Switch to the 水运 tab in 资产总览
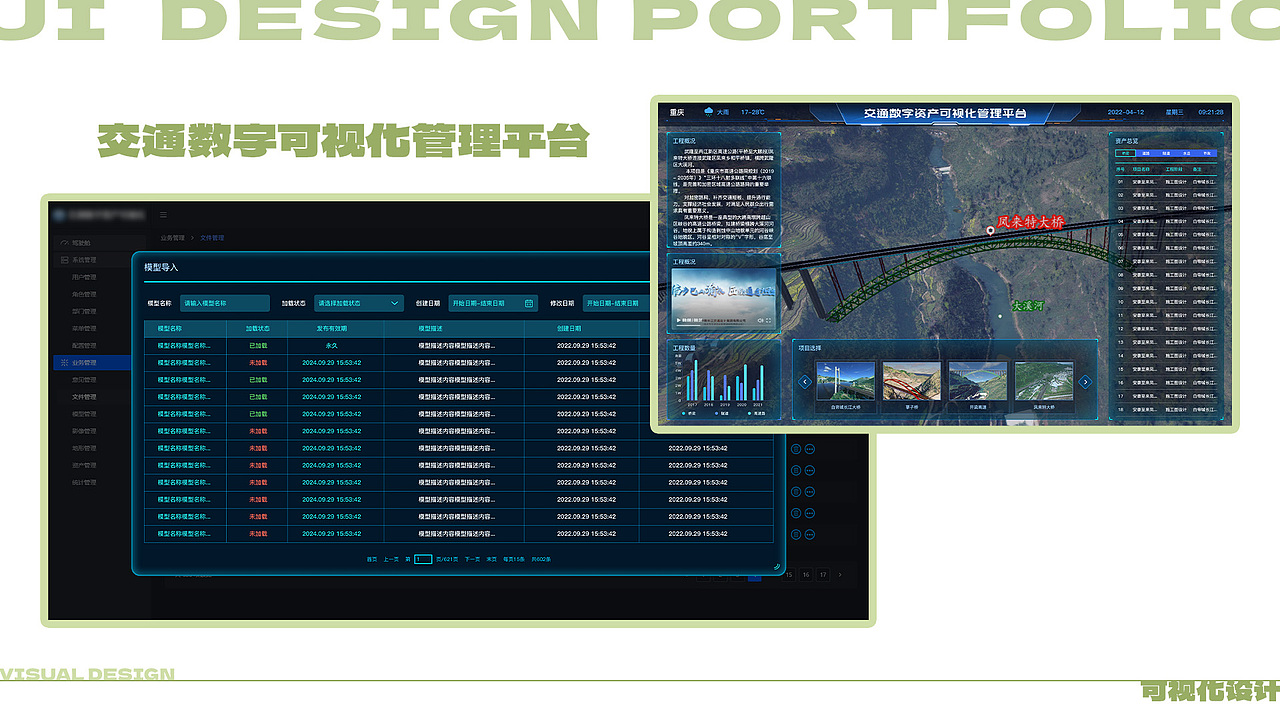Screen dimensions: 1280x720 tap(1187, 154)
